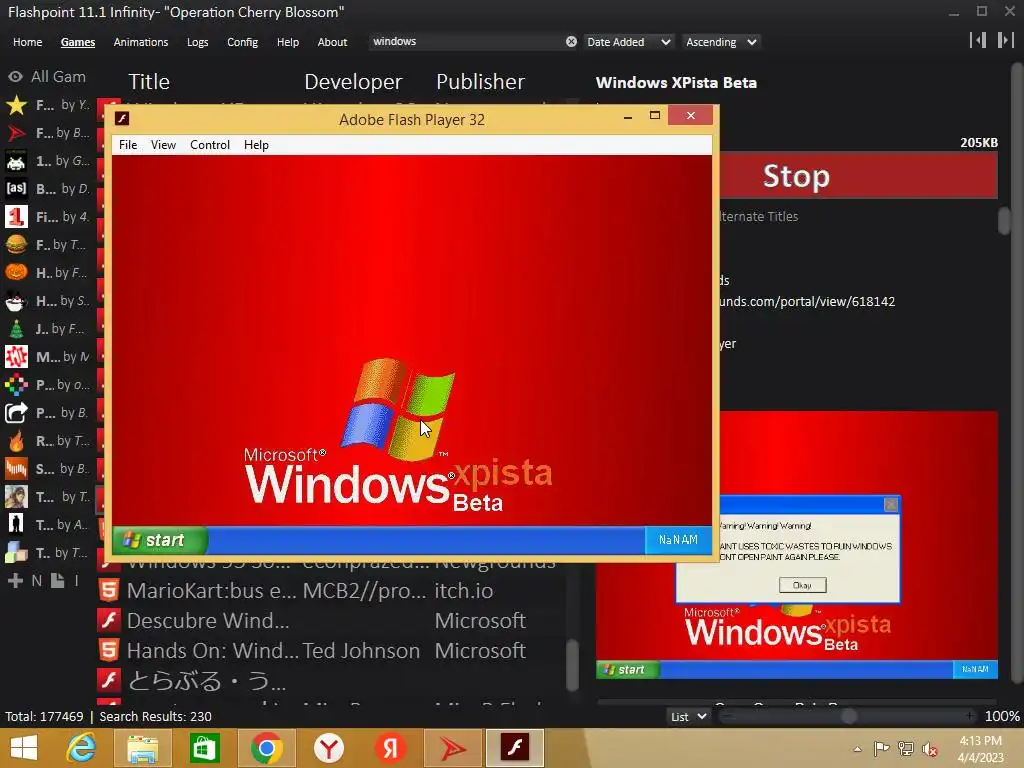The image size is (1024, 768).
Task: Select the share arrow playlist icon
Action: point(16,413)
